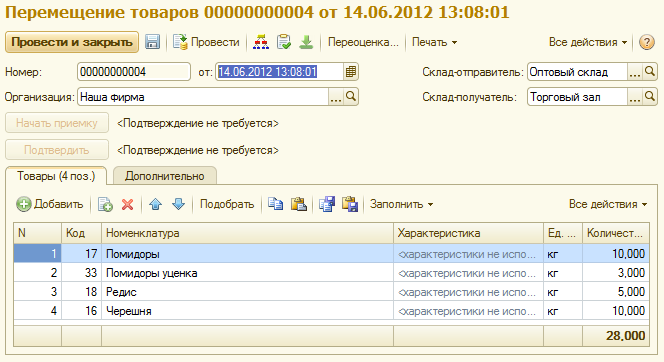Click the Ед. ... unit column header
Screen dimensions: 664x362
coord(563,233)
